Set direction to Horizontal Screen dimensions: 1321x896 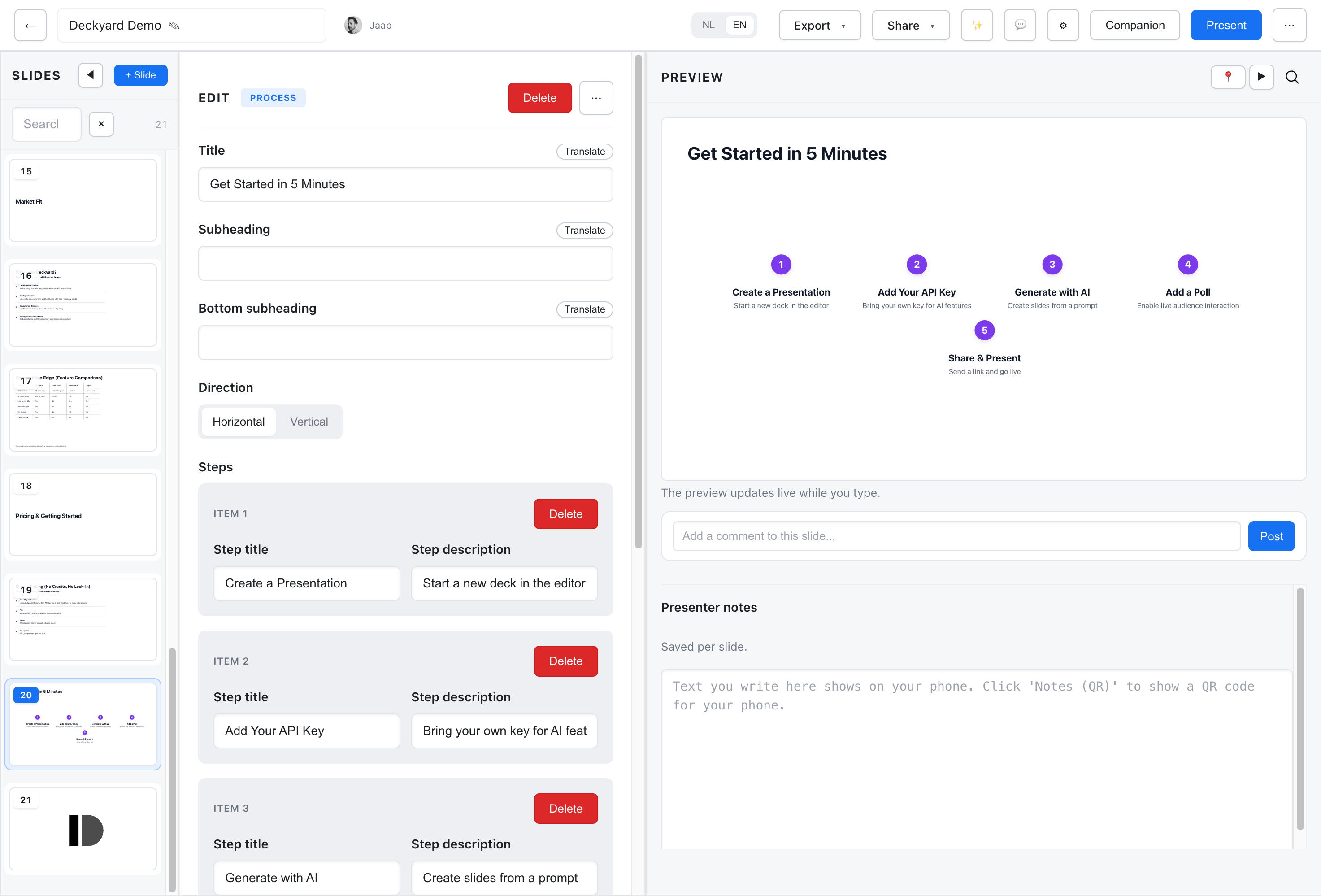tap(239, 422)
